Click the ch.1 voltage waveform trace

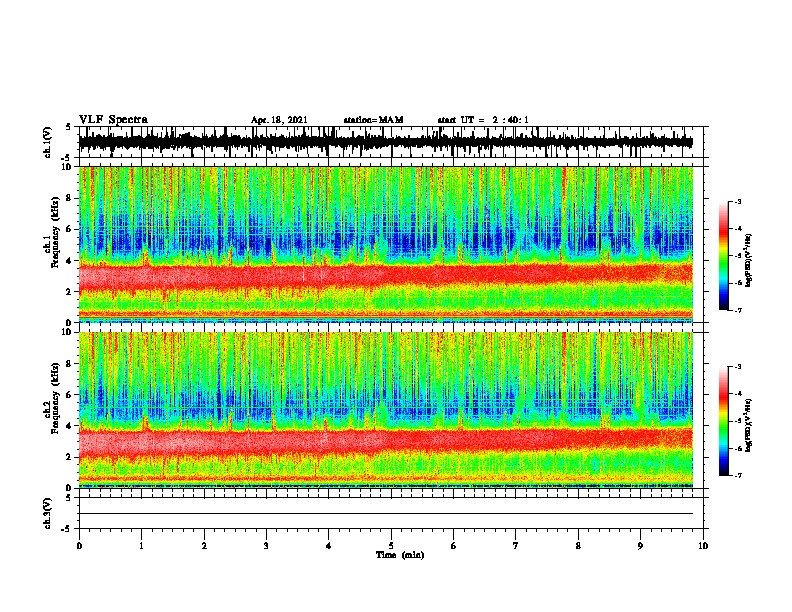click(x=385, y=142)
